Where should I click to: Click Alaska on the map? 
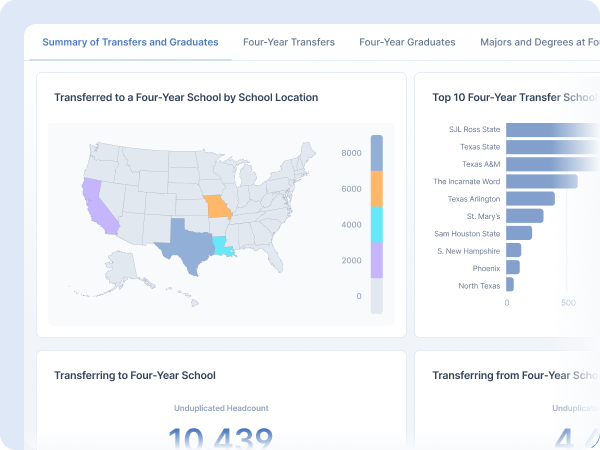coord(122,264)
